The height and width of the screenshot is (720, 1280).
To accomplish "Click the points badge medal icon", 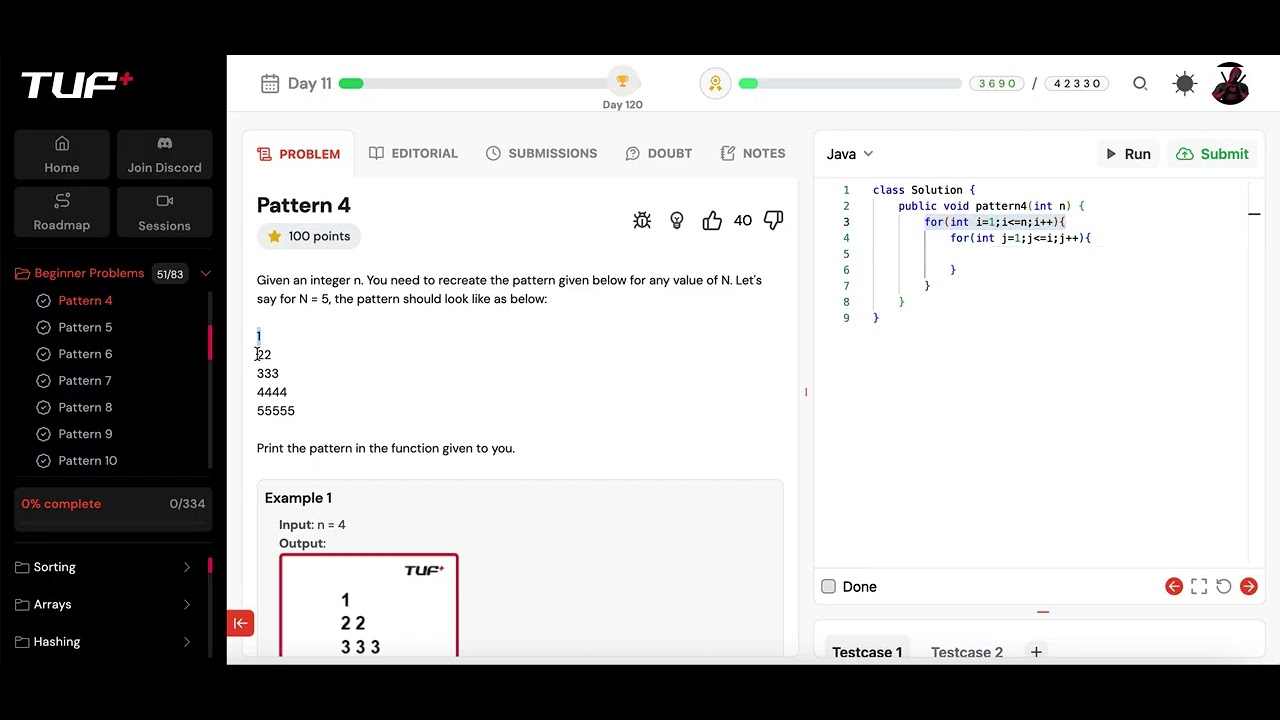I will click(715, 83).
